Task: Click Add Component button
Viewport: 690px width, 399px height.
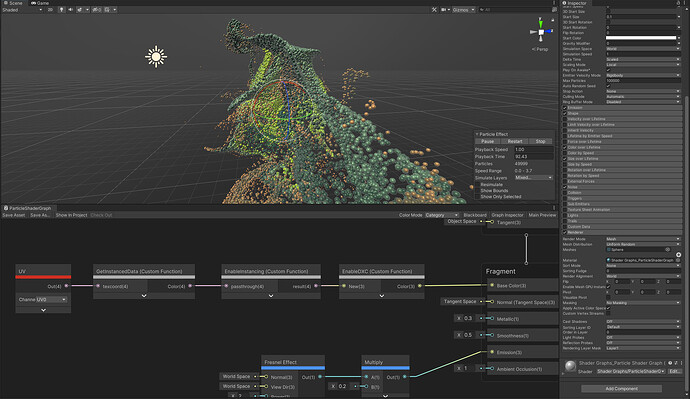Action: (x=621, y=388)
